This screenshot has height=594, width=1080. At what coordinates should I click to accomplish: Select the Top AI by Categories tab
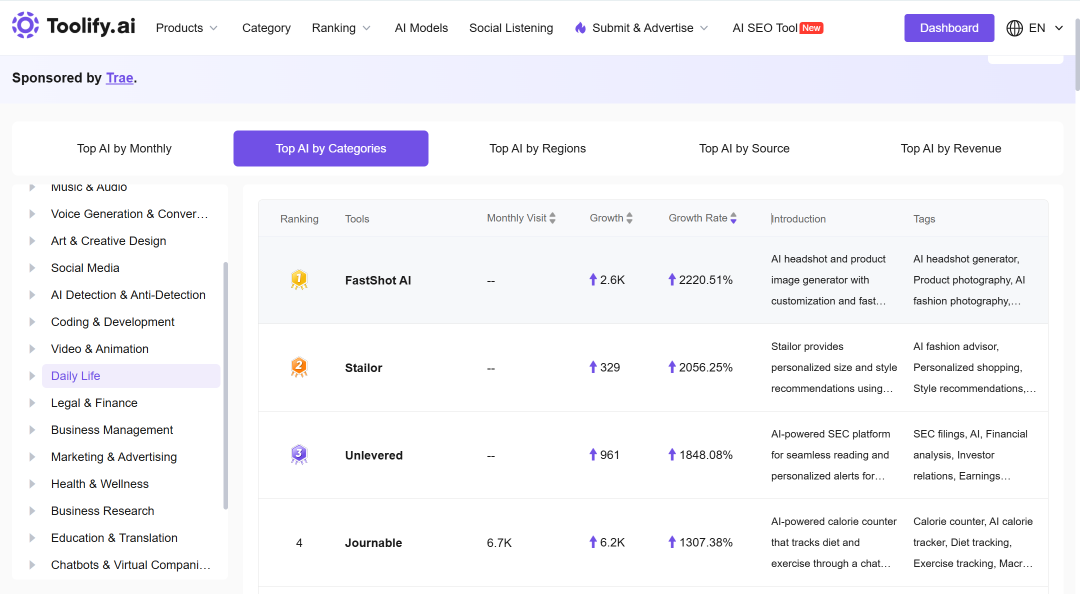coord(331,148)
